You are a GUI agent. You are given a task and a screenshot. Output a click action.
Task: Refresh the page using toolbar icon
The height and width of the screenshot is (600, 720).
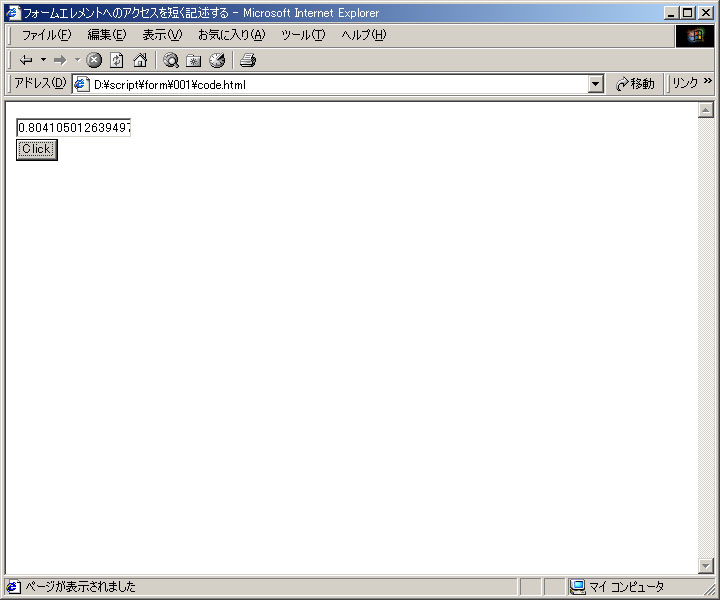(x=117, y=60)
